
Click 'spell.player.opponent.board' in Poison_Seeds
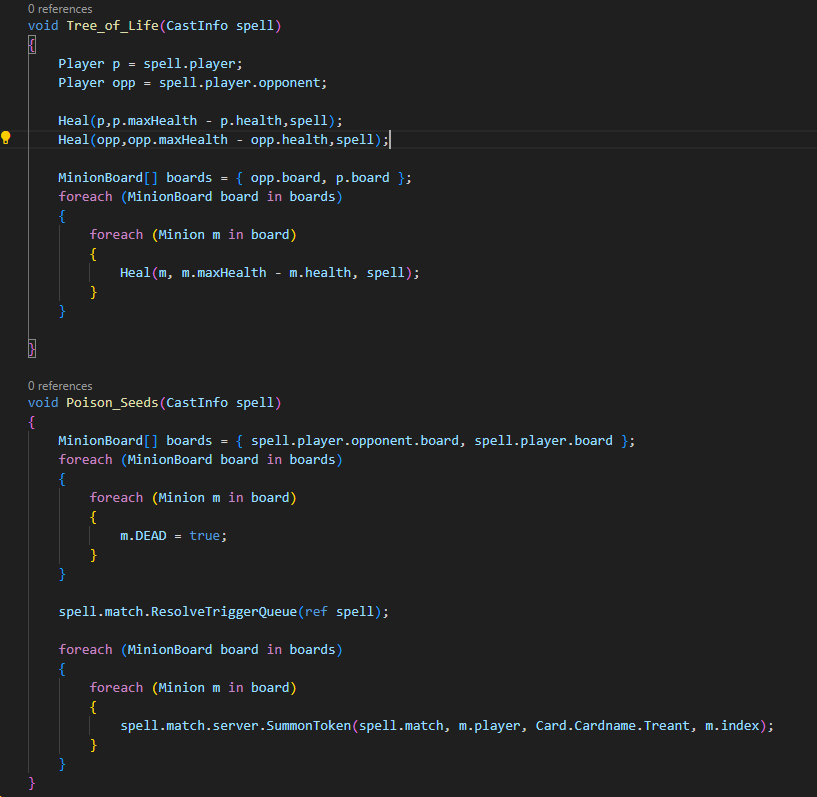click(x=354, y=441)
